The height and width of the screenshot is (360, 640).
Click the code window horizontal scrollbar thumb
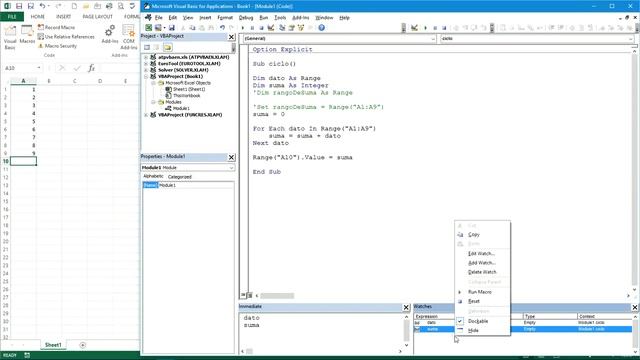(277, 296)
